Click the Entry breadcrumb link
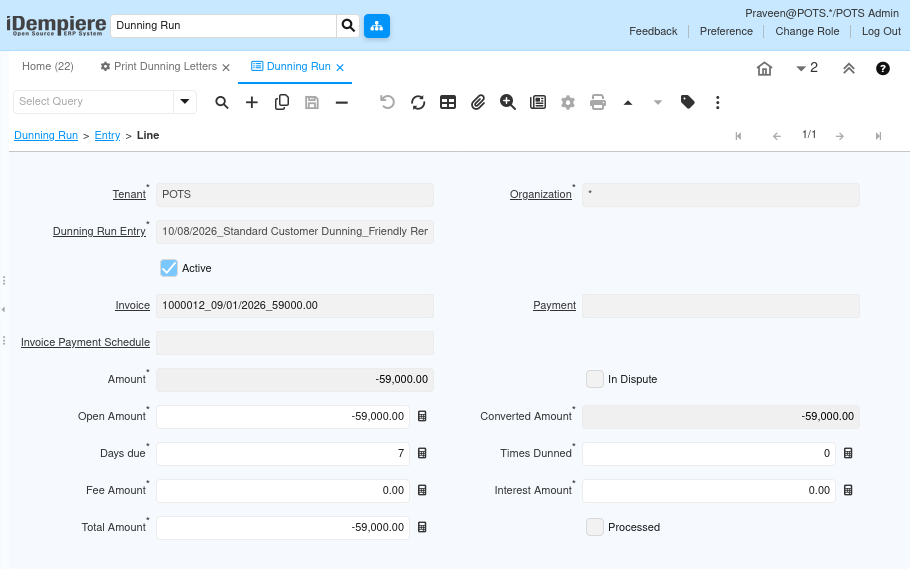 pyautogui.click(x=107, y=135)
